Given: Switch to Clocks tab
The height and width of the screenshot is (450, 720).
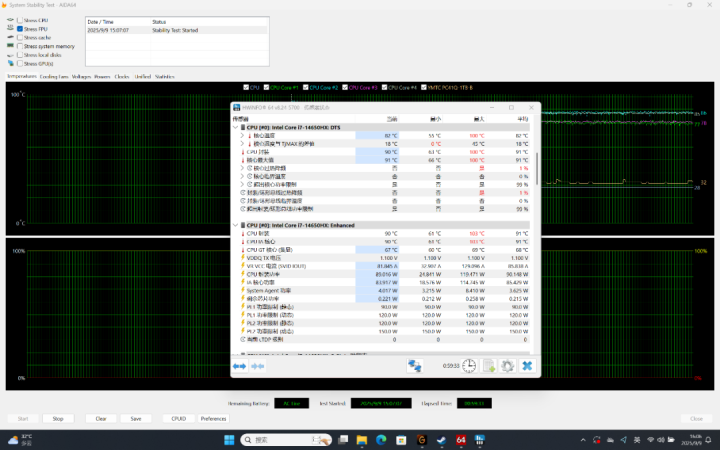Looking at the screenshot, I should point(122,77).
